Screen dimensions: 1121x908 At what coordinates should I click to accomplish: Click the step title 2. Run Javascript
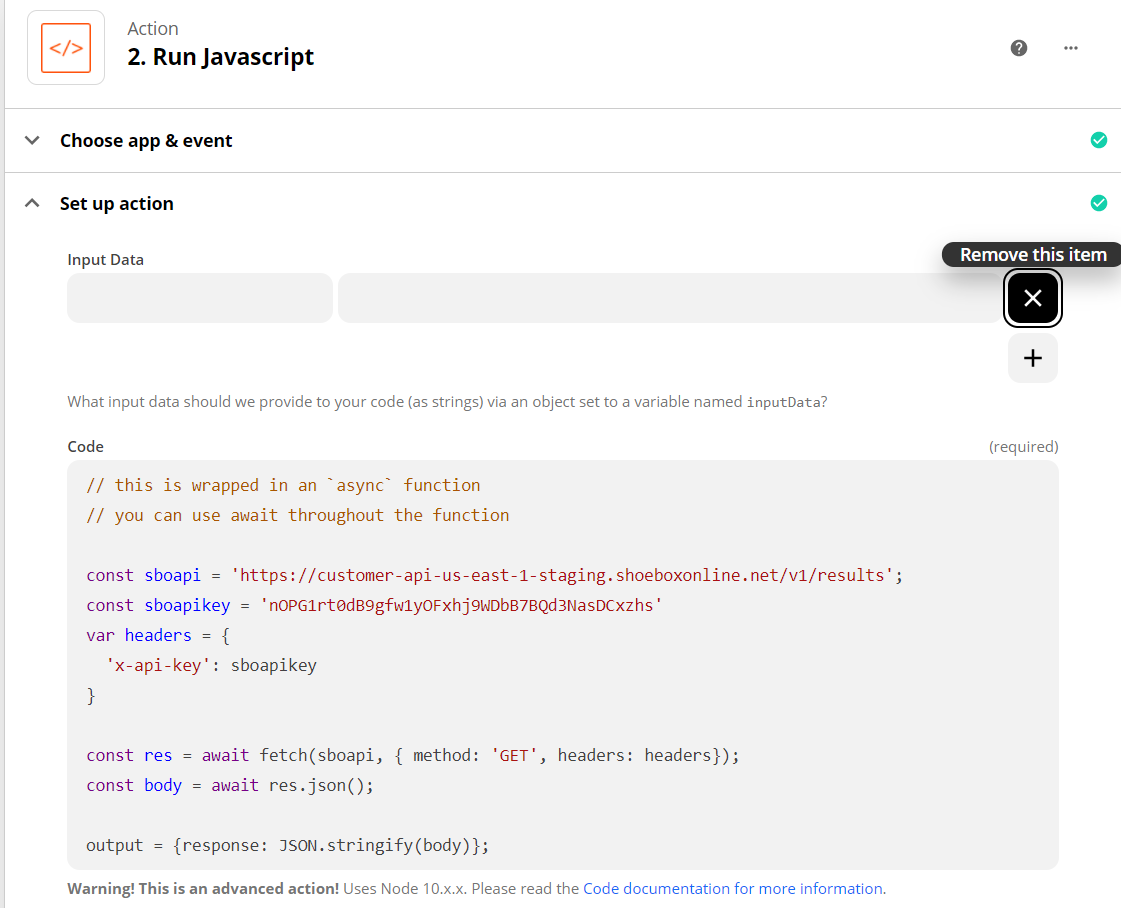(x=220, y=57)
